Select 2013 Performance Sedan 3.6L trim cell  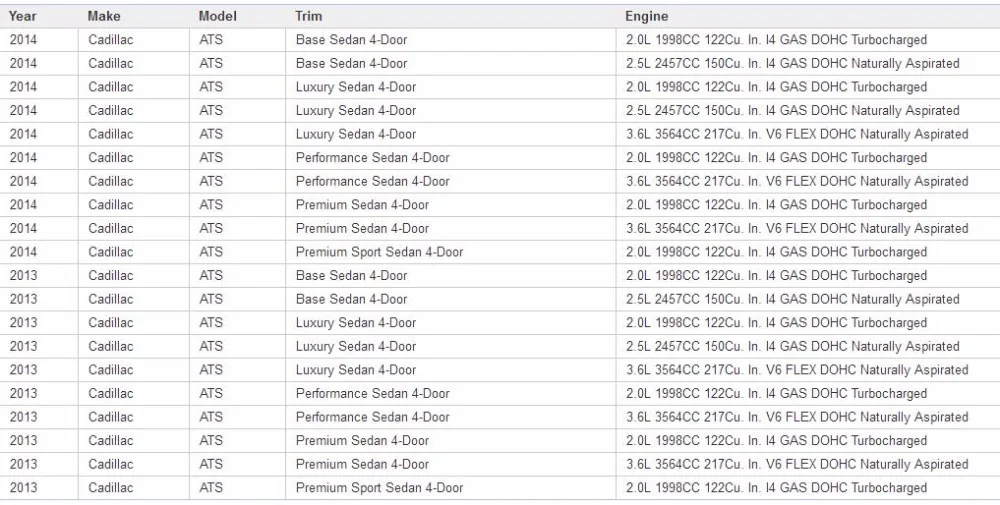tap(451, 418)
